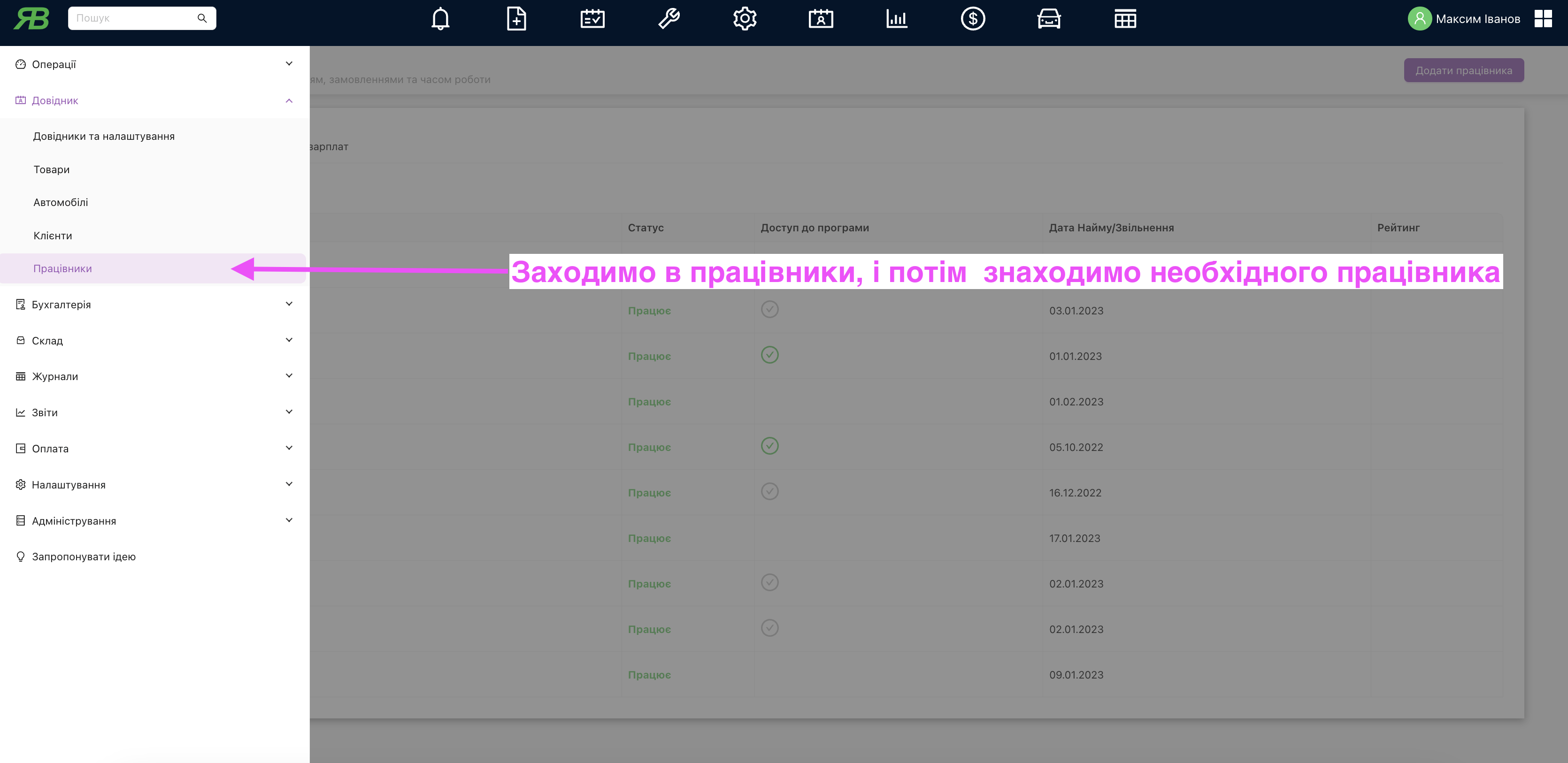Open Довідники та налаштування menu item

tap(153, 136)
